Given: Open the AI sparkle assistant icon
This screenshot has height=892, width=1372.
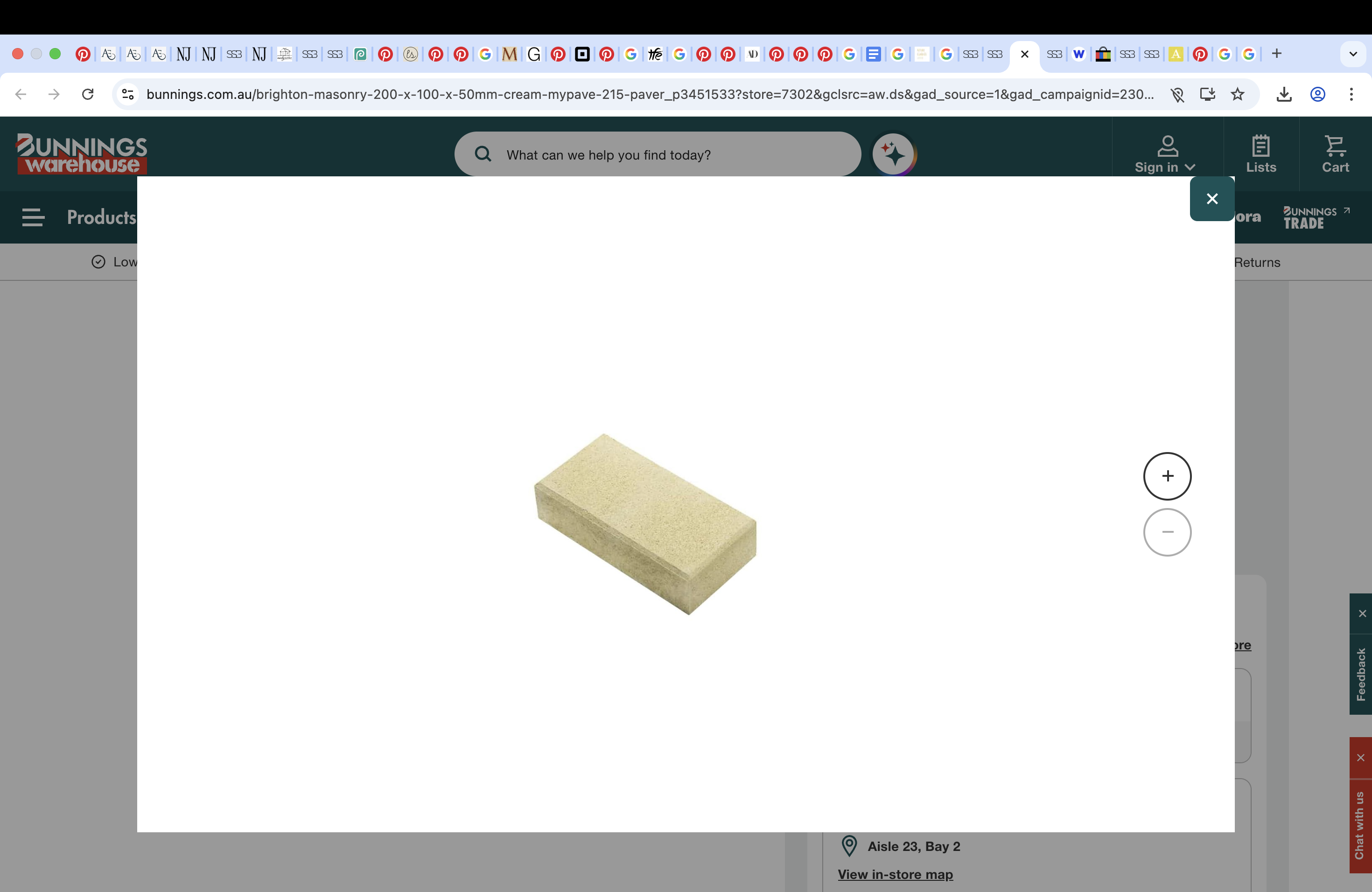Looking at the screenshot, I should click(x=894, y=154).
